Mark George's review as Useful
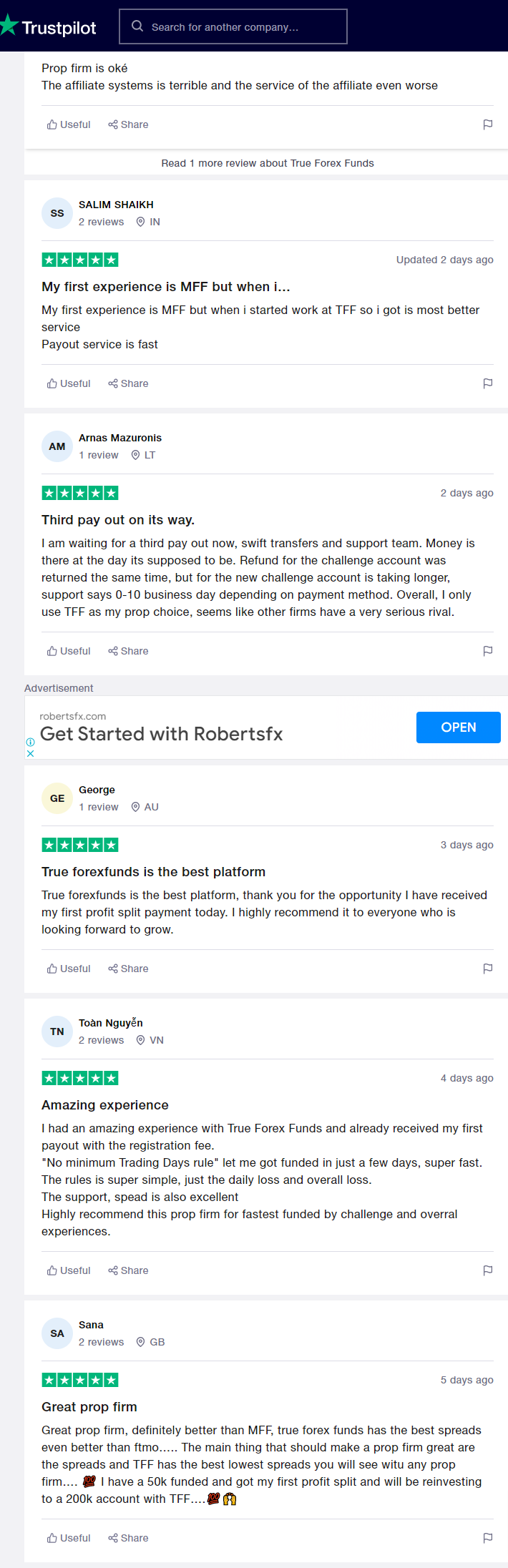The image size is (508, 1568). (x=69, y=969)
